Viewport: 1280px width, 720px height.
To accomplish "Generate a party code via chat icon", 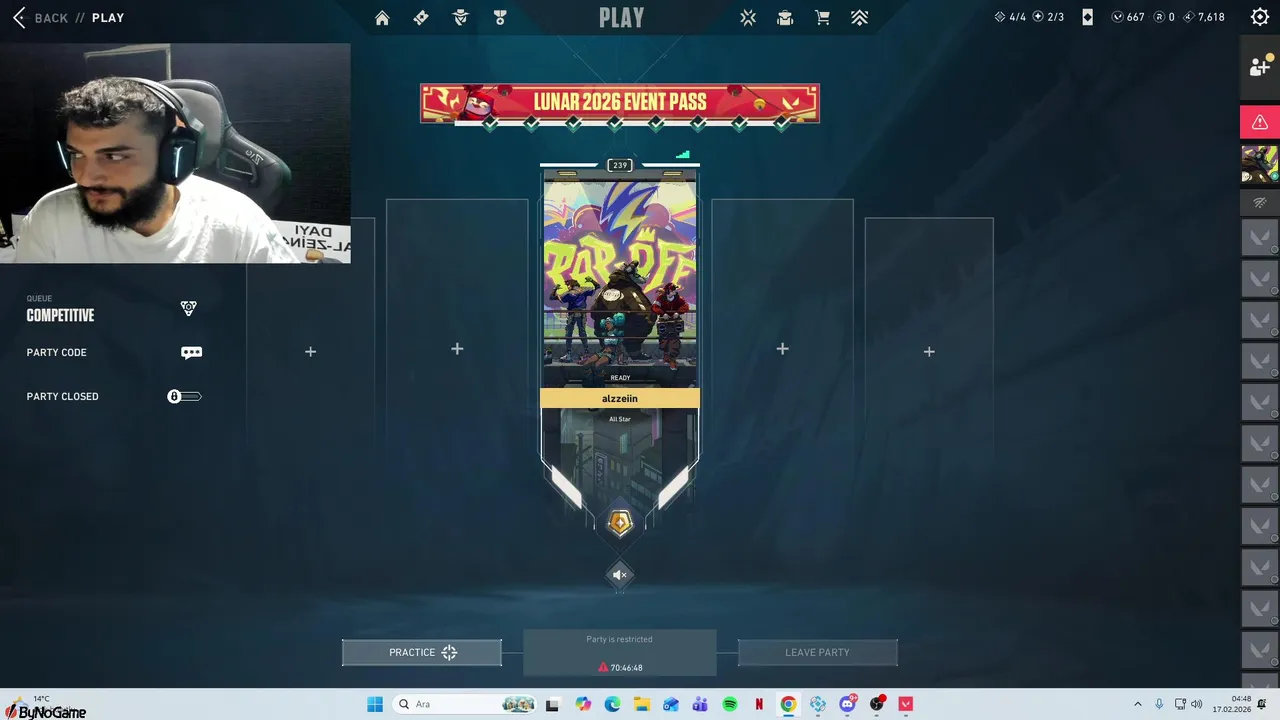I will tap(191, 352).
